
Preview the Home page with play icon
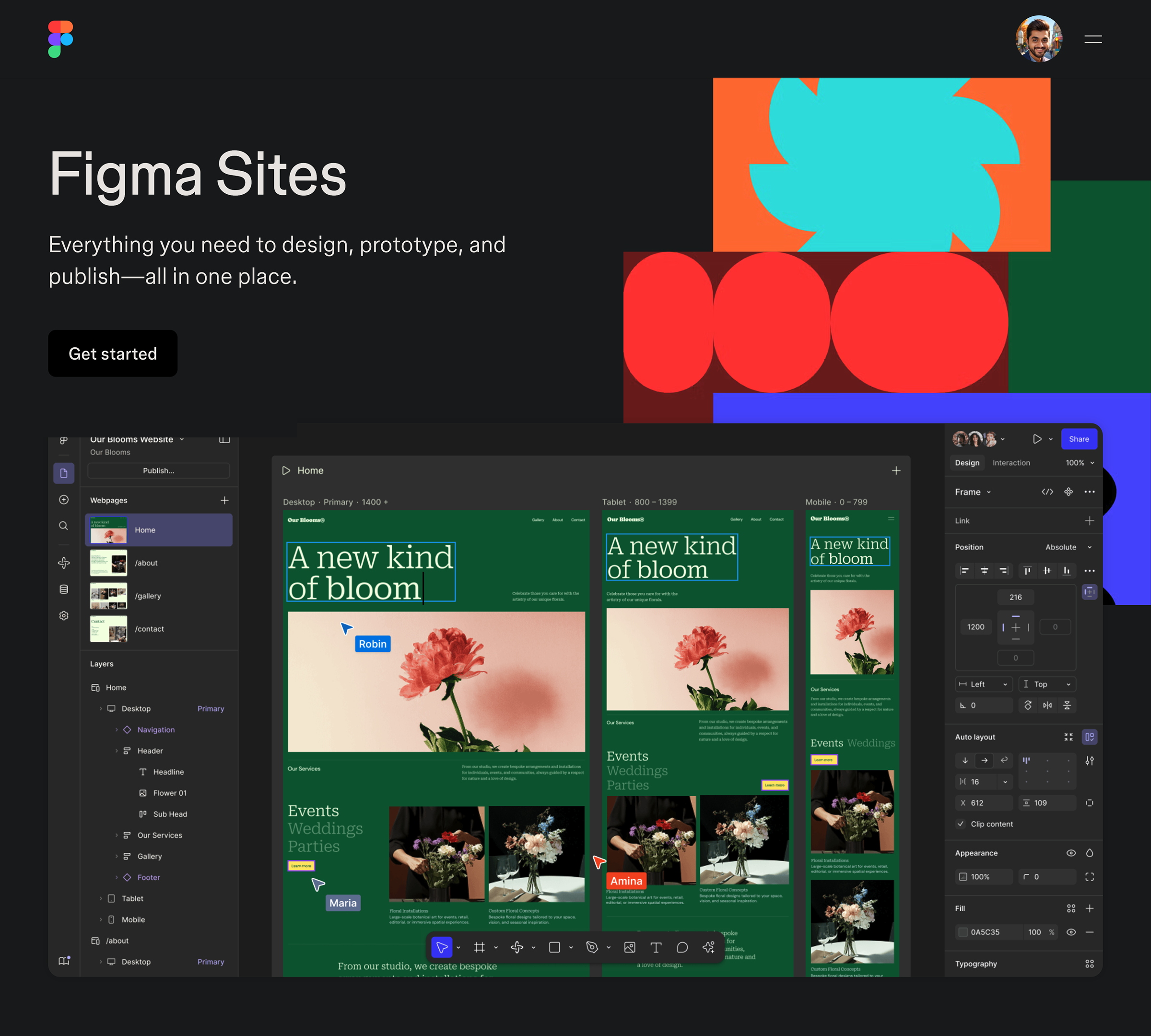point(286,471)
